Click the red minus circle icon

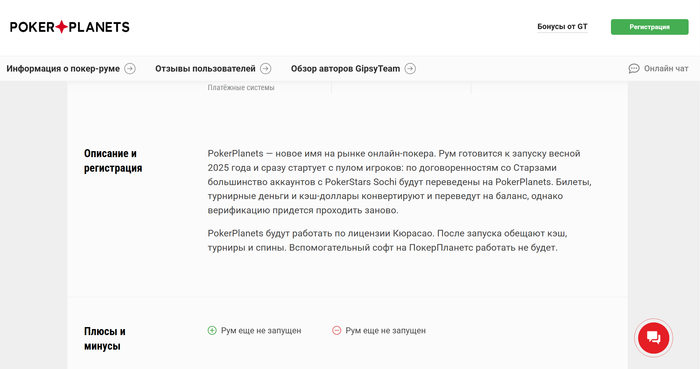[337, 331]
